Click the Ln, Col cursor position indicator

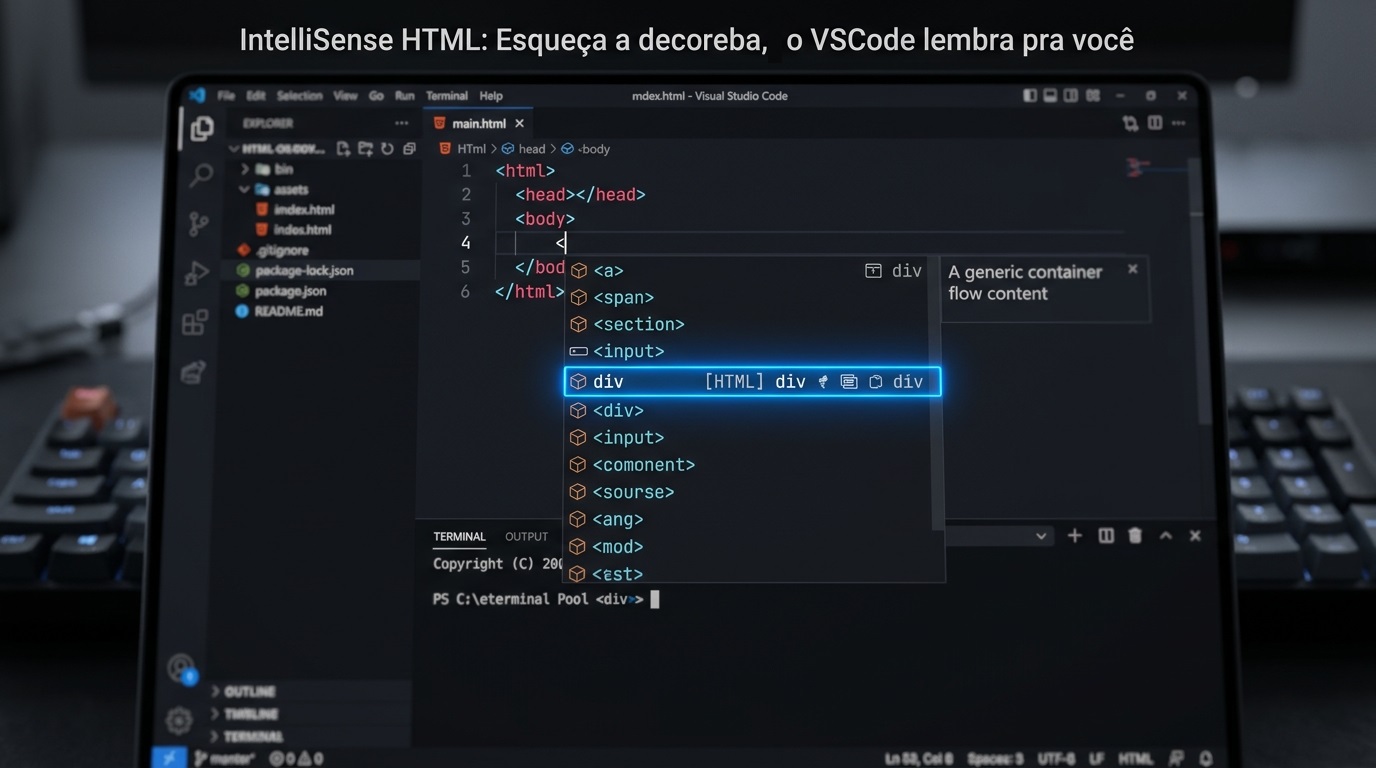(919, 759)
